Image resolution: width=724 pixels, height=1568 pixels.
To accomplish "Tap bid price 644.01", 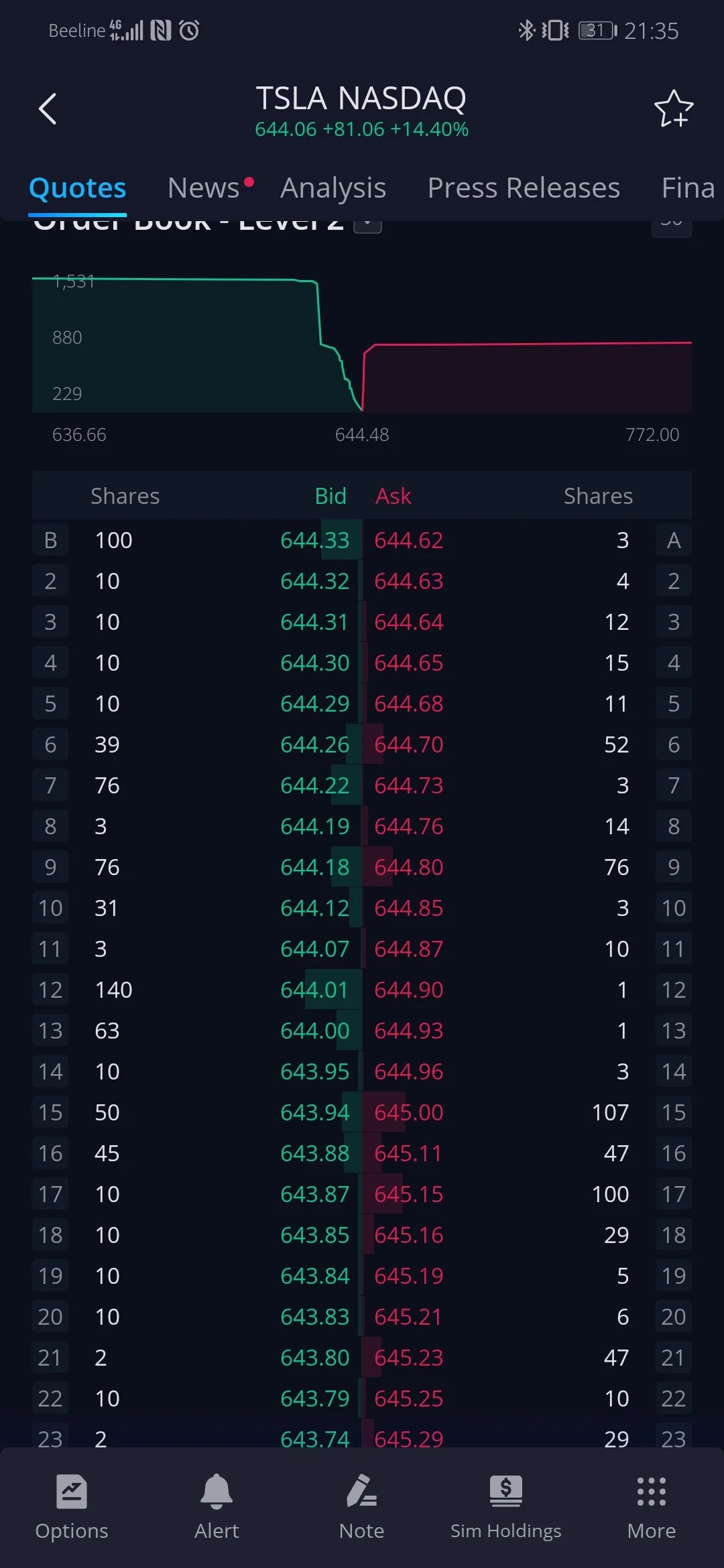I will pyautogui.click(x=315, y=990).
